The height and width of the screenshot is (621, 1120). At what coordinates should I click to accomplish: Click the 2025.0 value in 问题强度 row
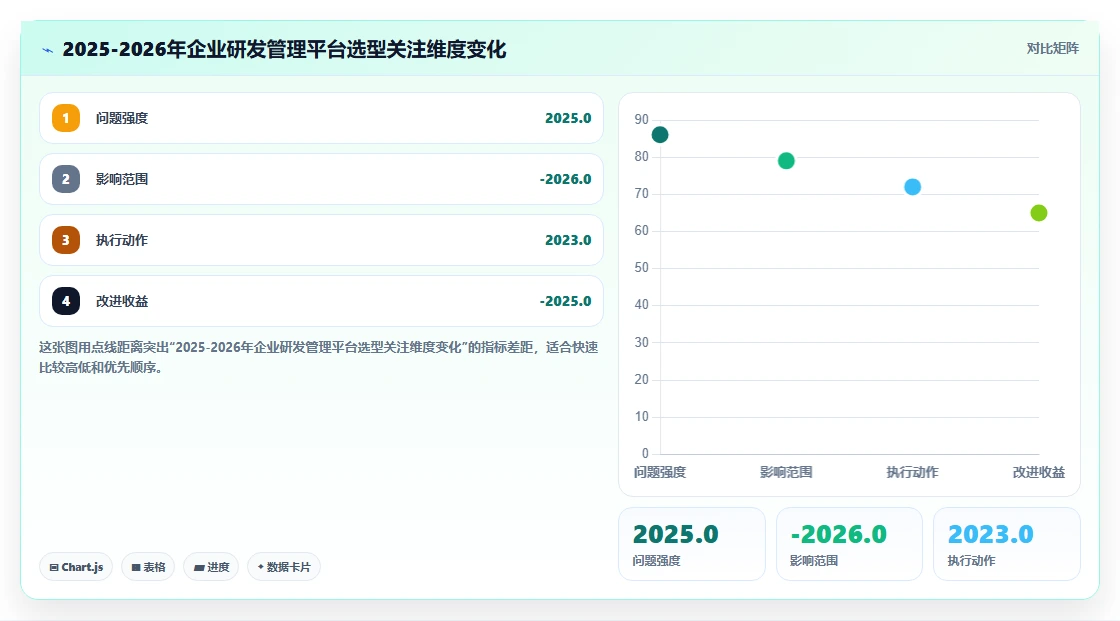click(568, 118)
